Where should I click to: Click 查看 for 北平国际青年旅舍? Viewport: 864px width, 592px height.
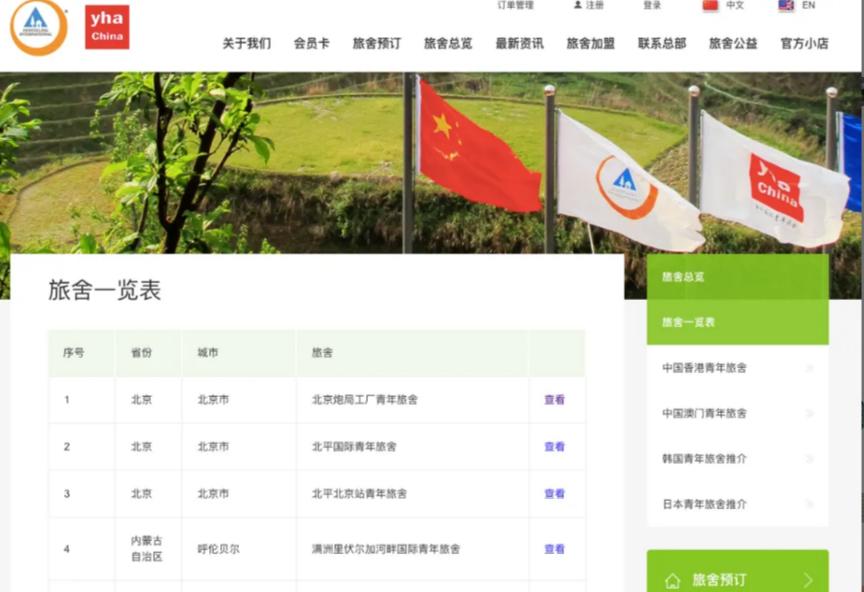[554, 446]
